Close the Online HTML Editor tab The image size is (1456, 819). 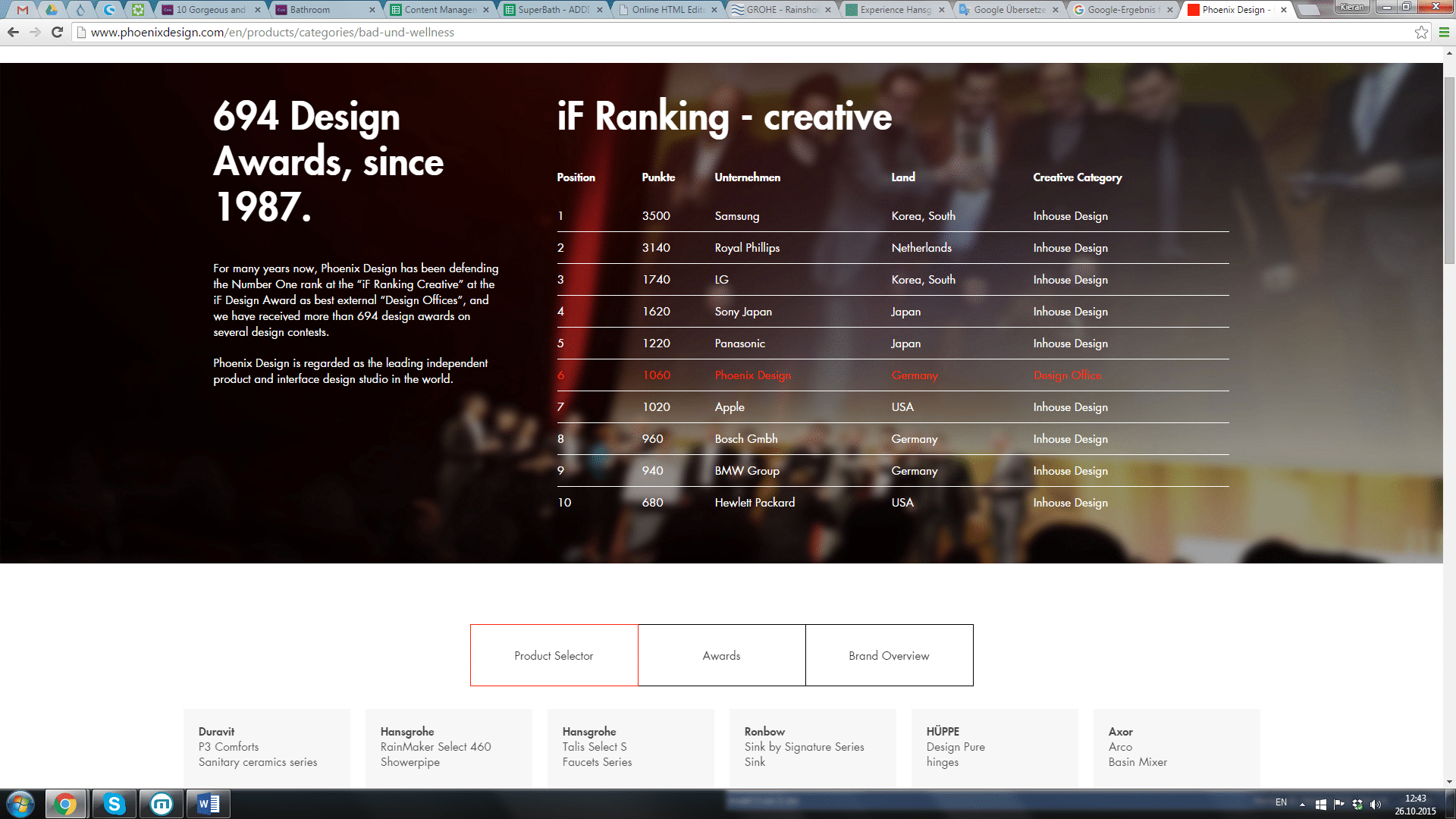714,10
